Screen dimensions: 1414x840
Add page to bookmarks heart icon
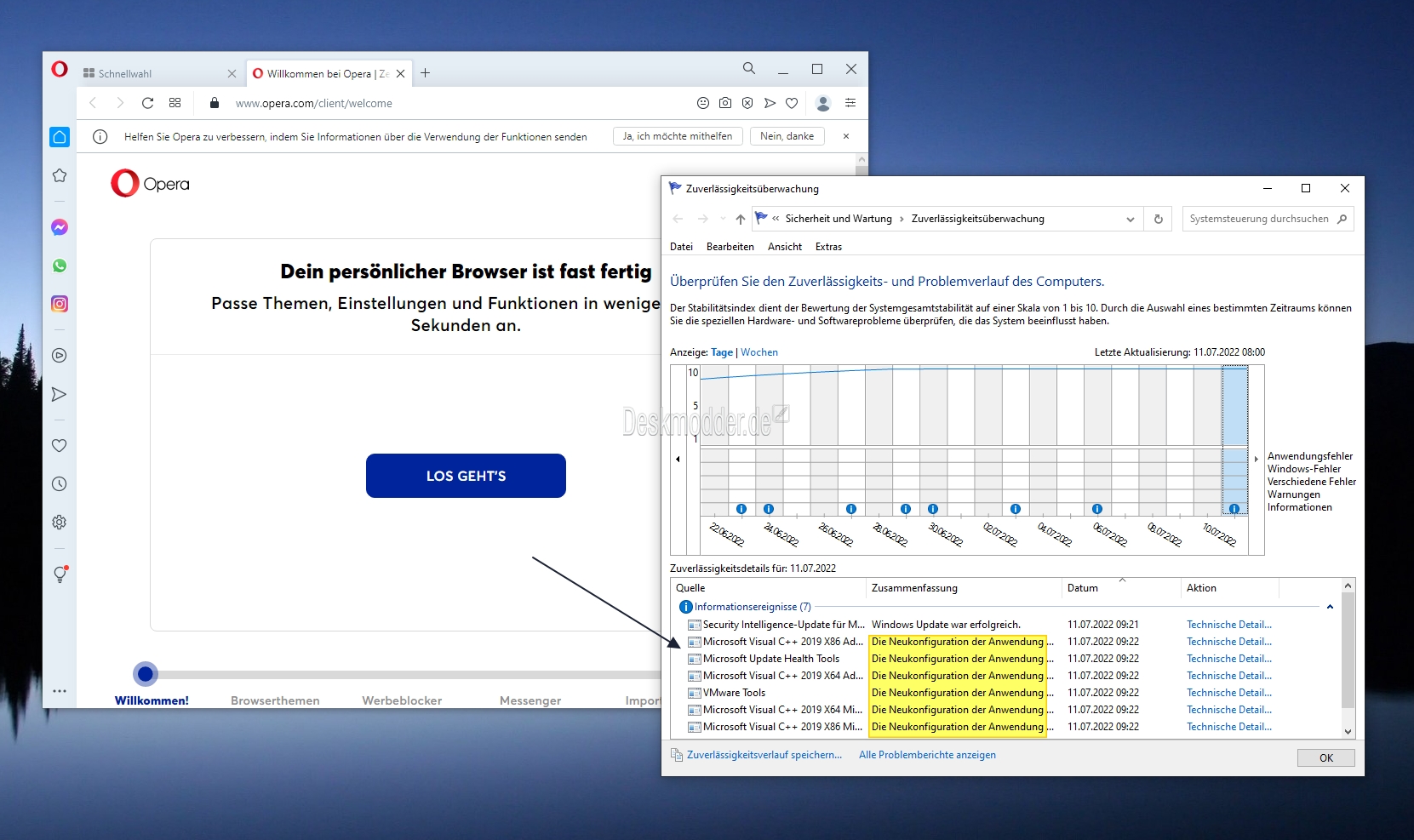[792, 103]
